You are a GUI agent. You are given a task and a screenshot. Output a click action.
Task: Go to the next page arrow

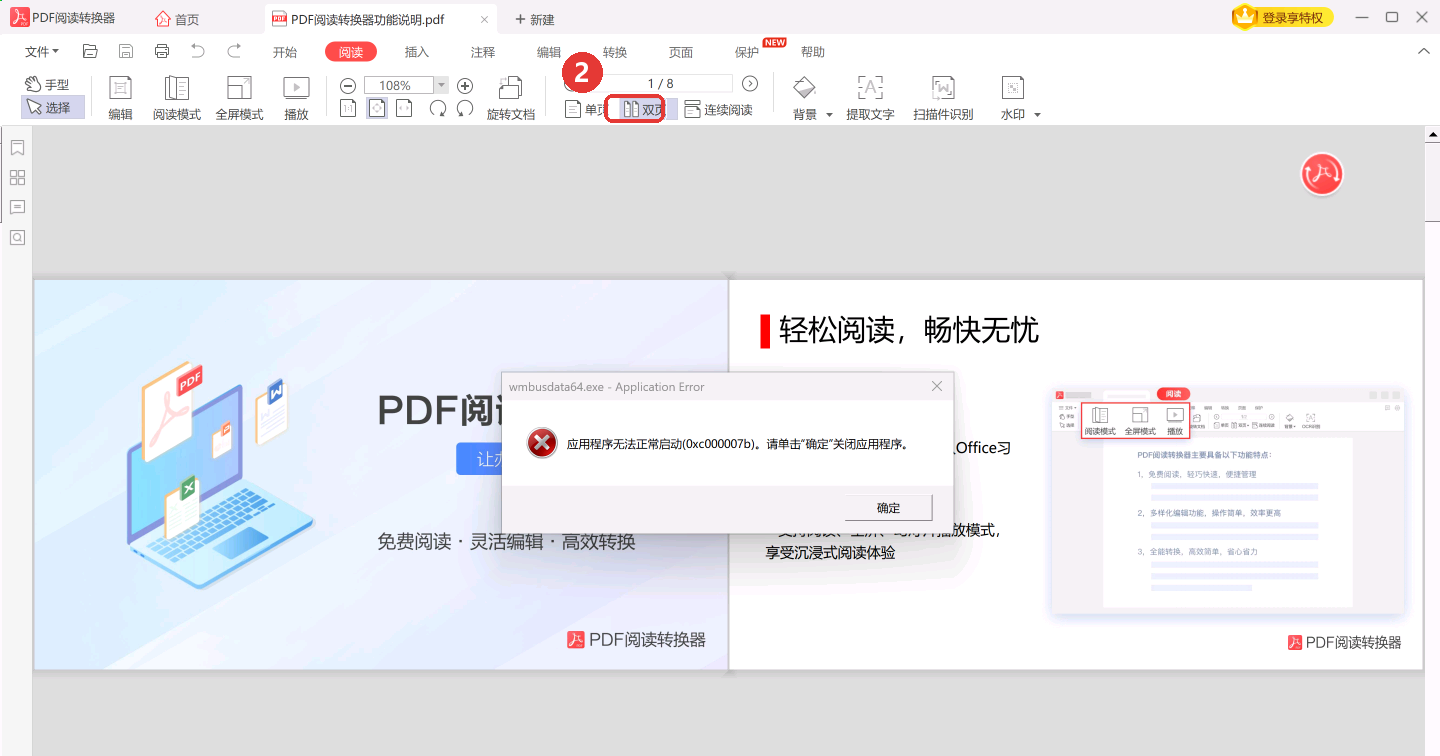750,84
